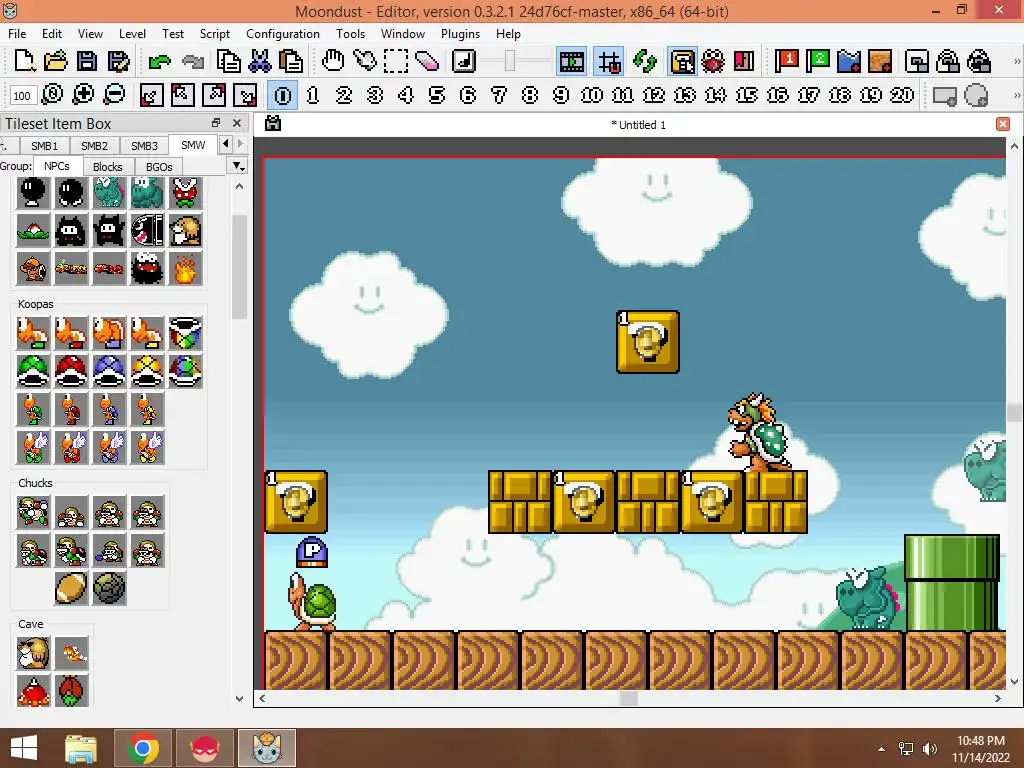Toggle the grid snap button
Screen dimensions: 1024x768
(x=609, y=61)
